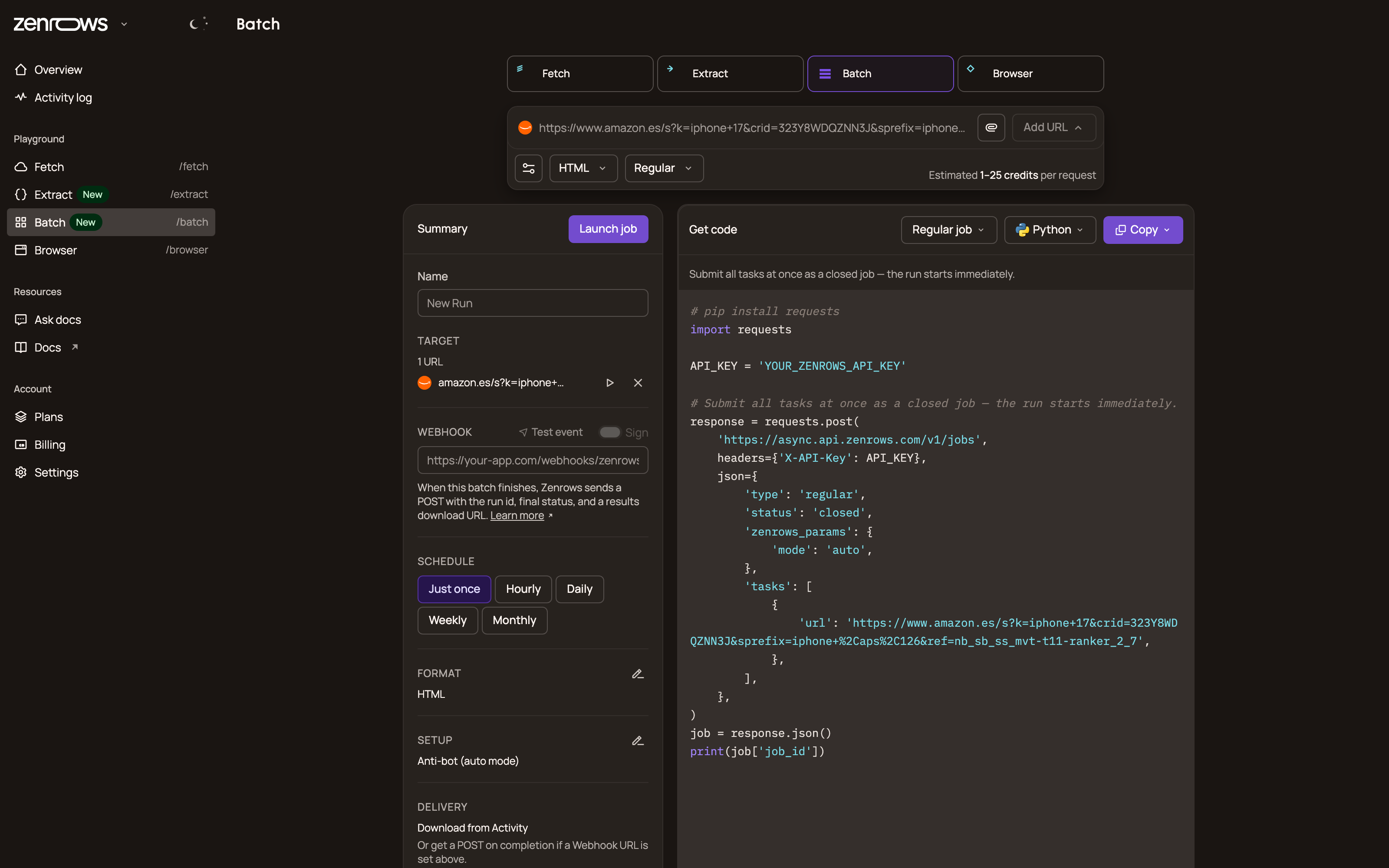The width and height of the screenshot is (1389, 868).
Task: Click the attach link icon beside URL
Action: (x=991, y=128)
